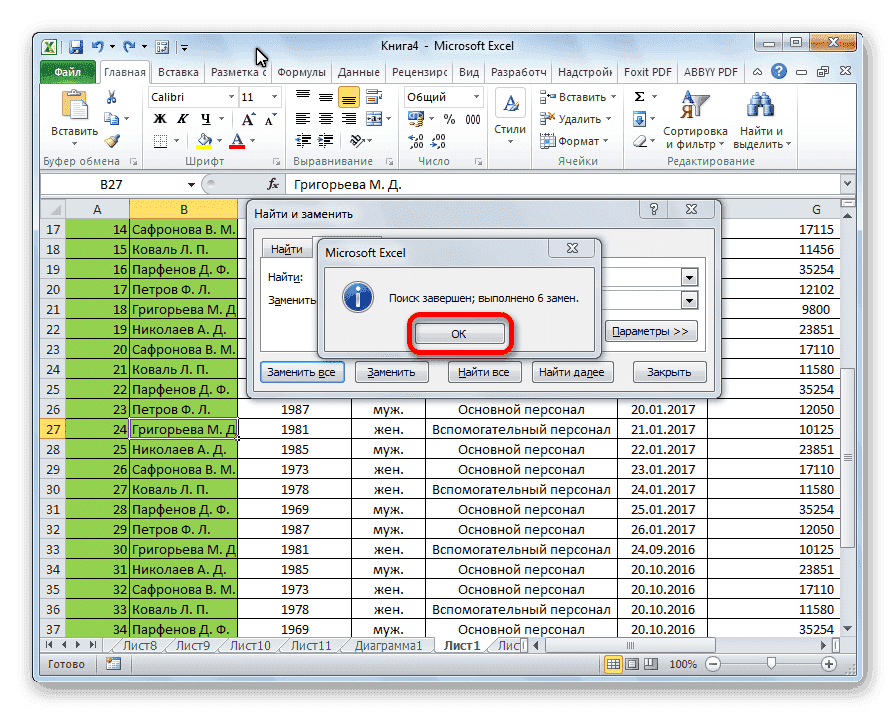Toggle italic formatting on selected text
The width and height of the screenshot is (896, 715).
pos(183,118)
